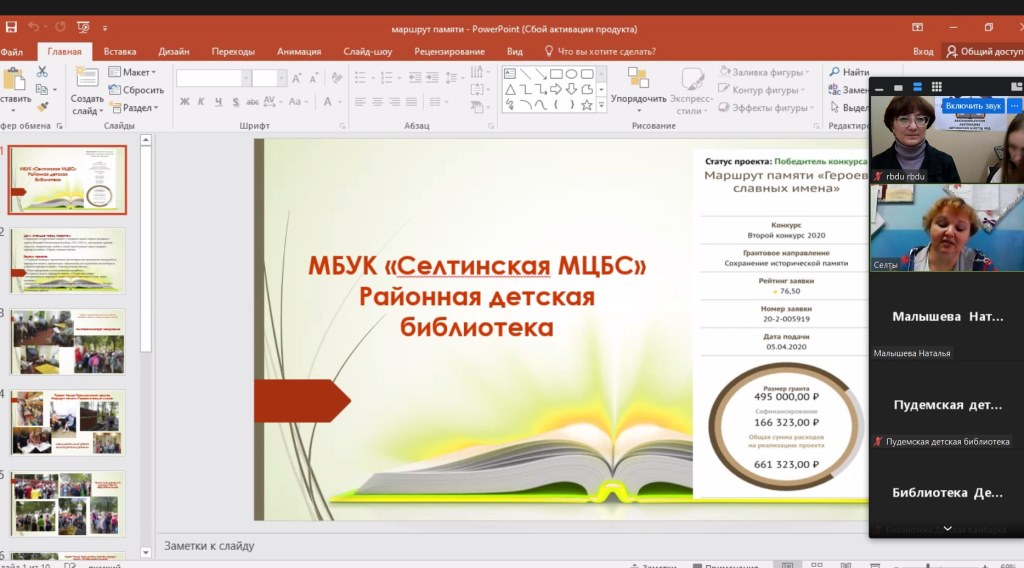Image resolution: width=1024 pixels, height=568 pixels.
Task: Select the Format Painter brush icon
Action: point(42,106)
